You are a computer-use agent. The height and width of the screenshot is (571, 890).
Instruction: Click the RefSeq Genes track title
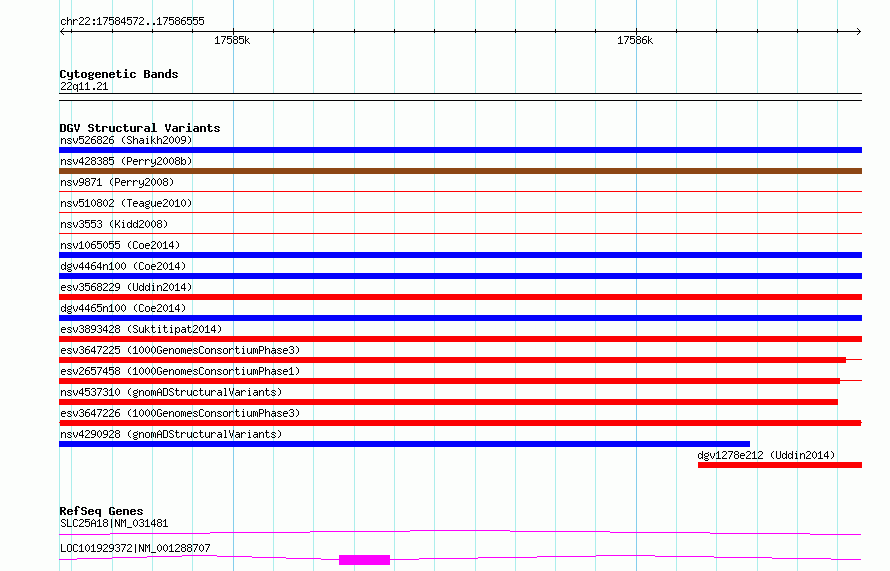[101, 511]
